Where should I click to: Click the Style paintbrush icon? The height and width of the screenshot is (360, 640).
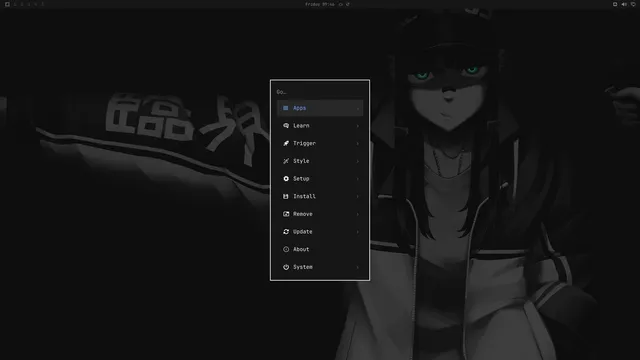tap(286, 161)
